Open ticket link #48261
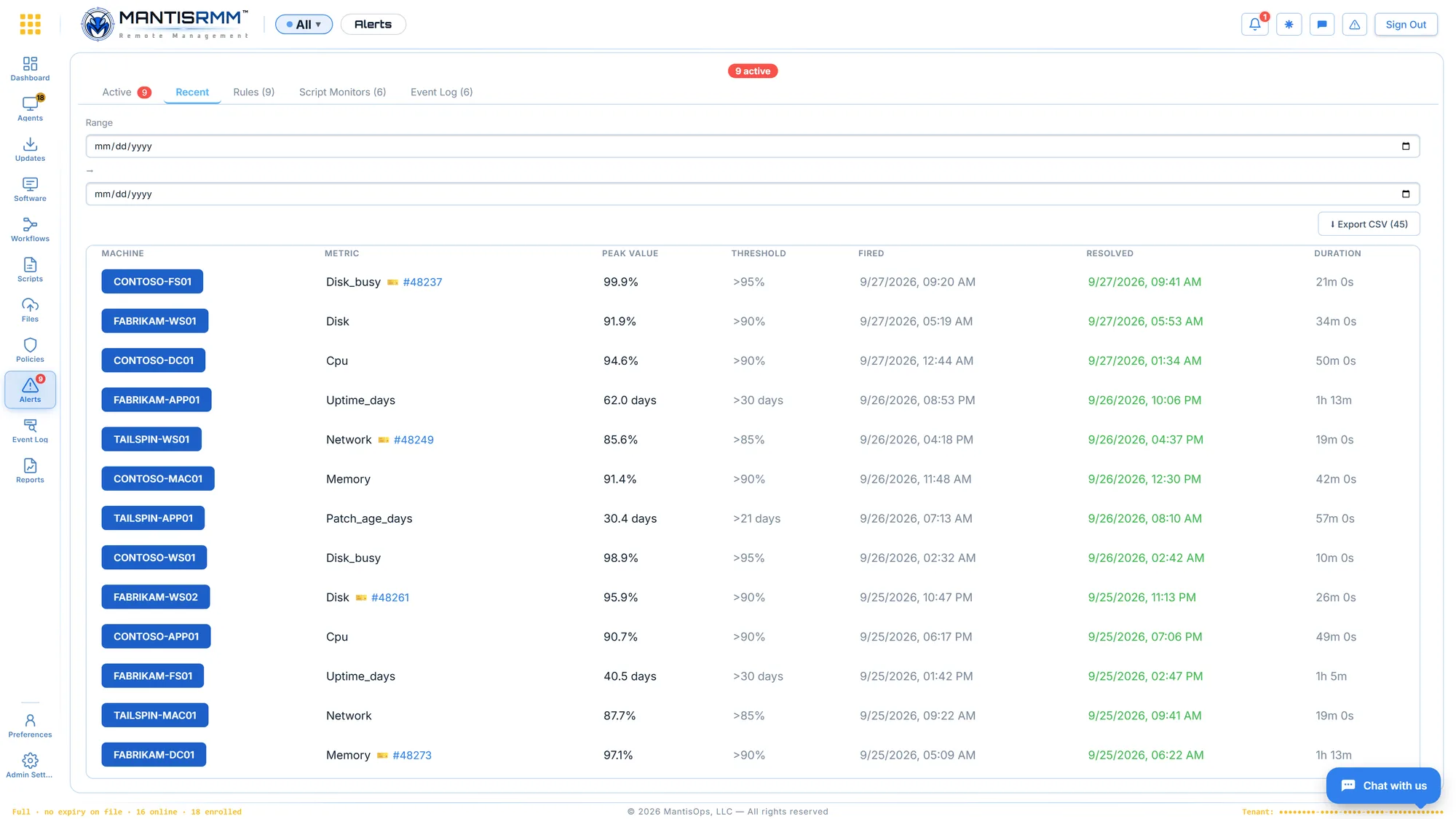The height and width of the screenshot is (819, 1456). click(x=390, y=597)
